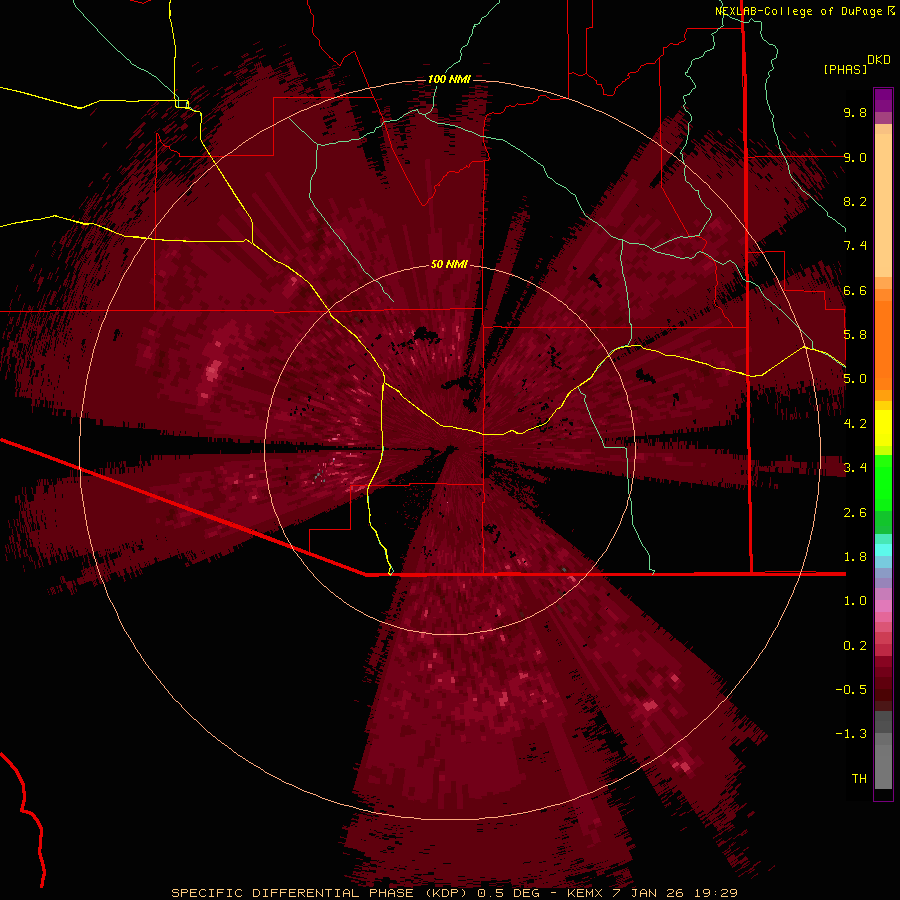
Task: Click the 1.0 scale value
Action: coord(855,601)
